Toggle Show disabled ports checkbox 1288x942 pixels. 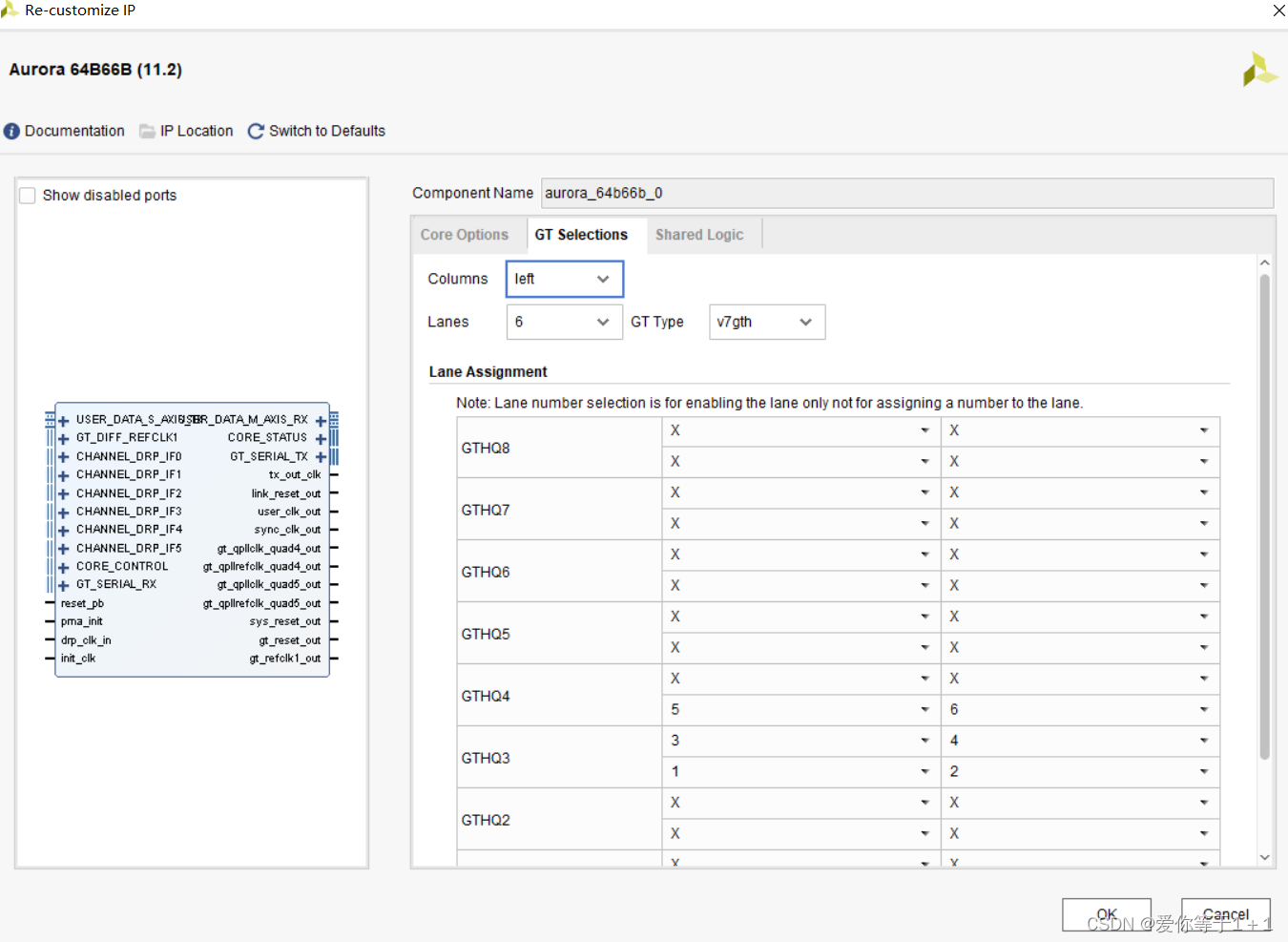(28, 196)
